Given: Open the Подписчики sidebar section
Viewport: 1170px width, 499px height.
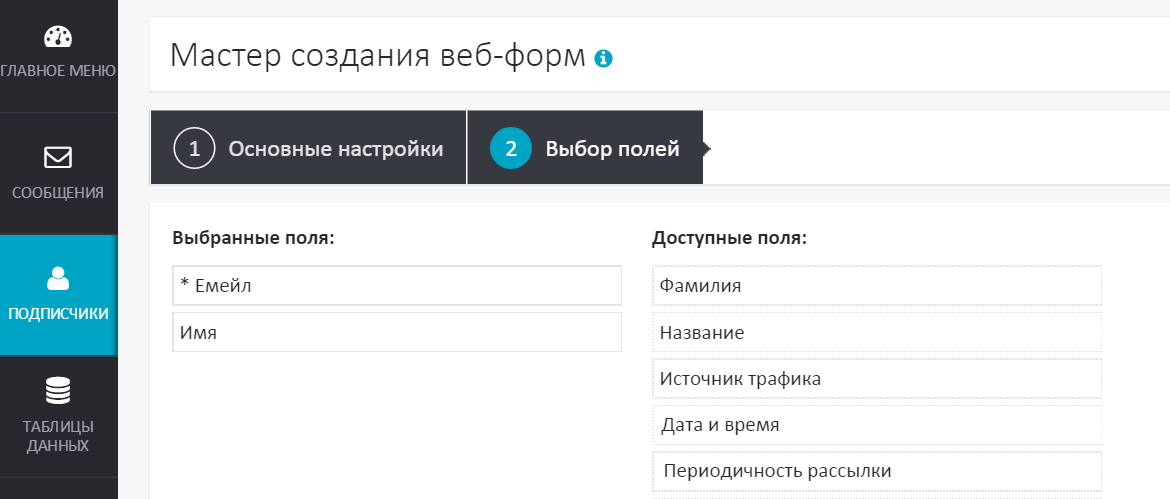Looking at the screenshot, I should point(58,313).
